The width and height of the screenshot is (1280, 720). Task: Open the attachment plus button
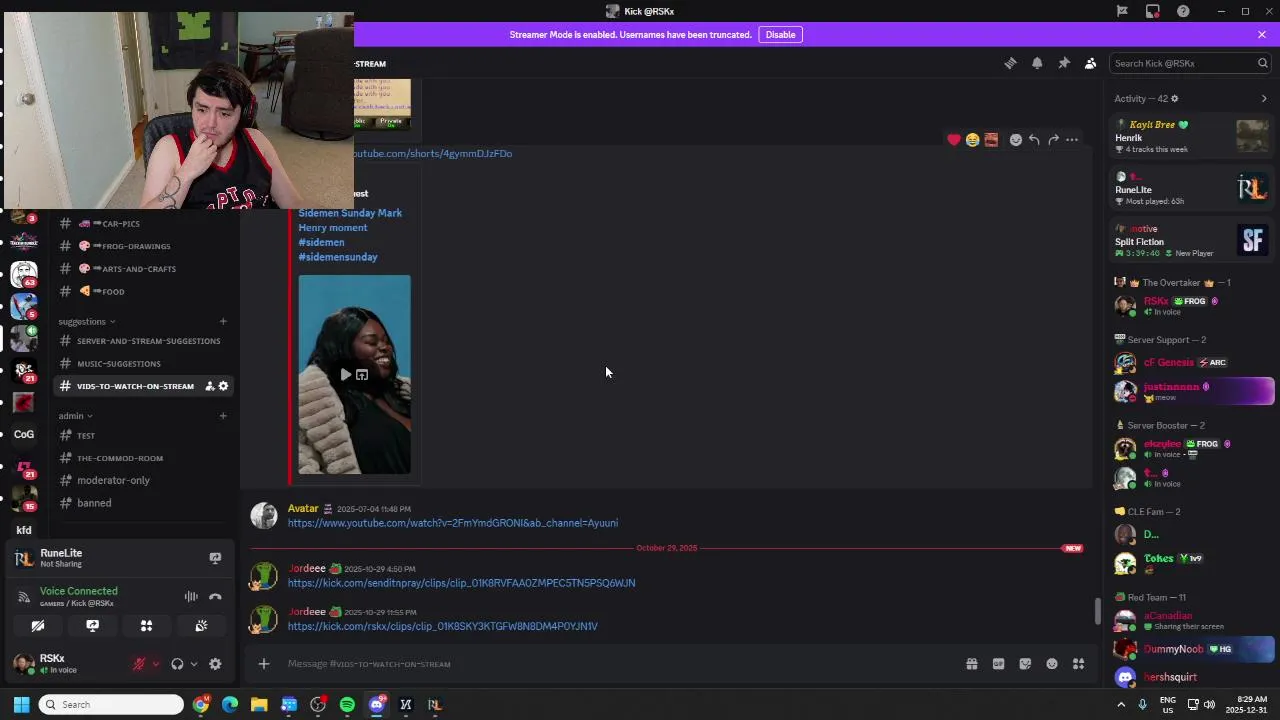263,664
